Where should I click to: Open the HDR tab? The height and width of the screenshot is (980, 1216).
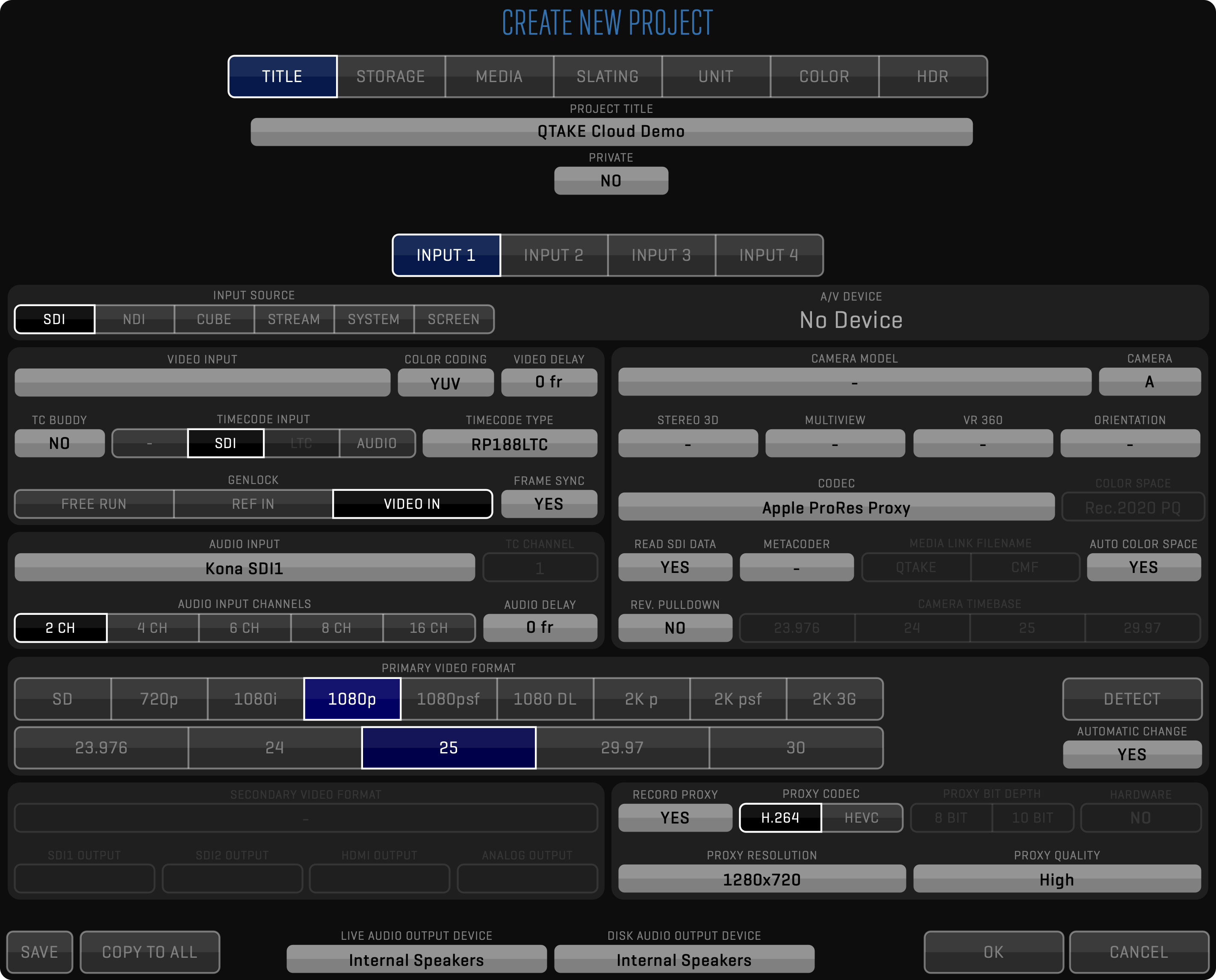[932, 76]
